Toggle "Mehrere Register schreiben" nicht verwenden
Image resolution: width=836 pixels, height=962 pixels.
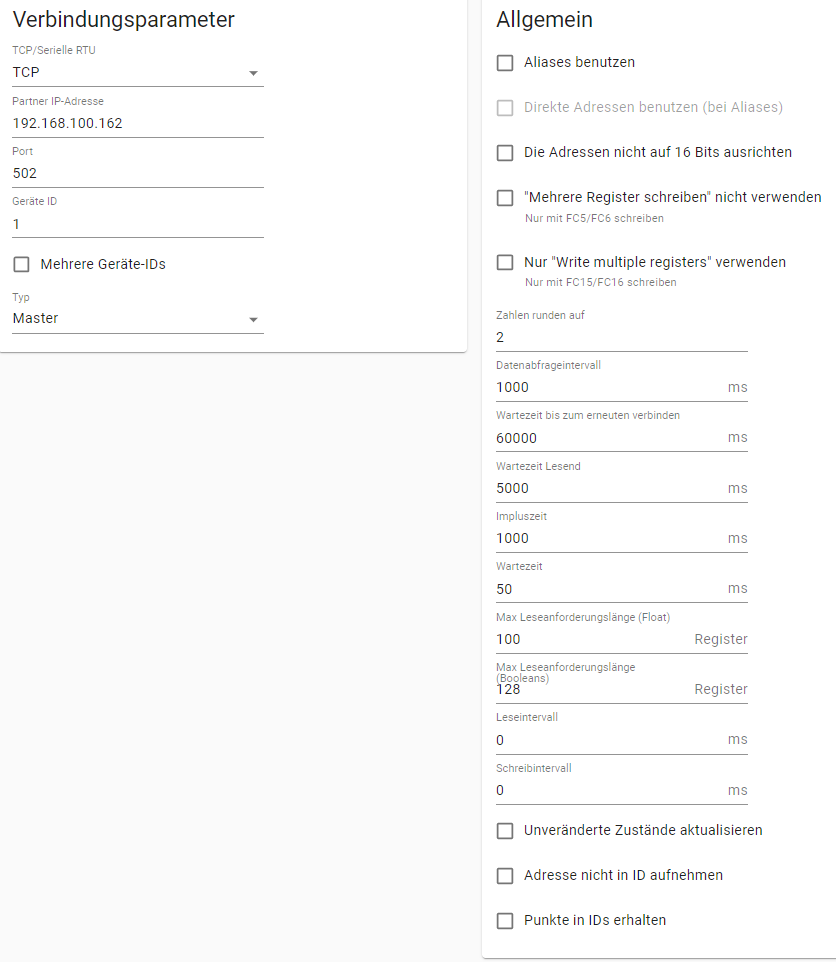(505, 198)
